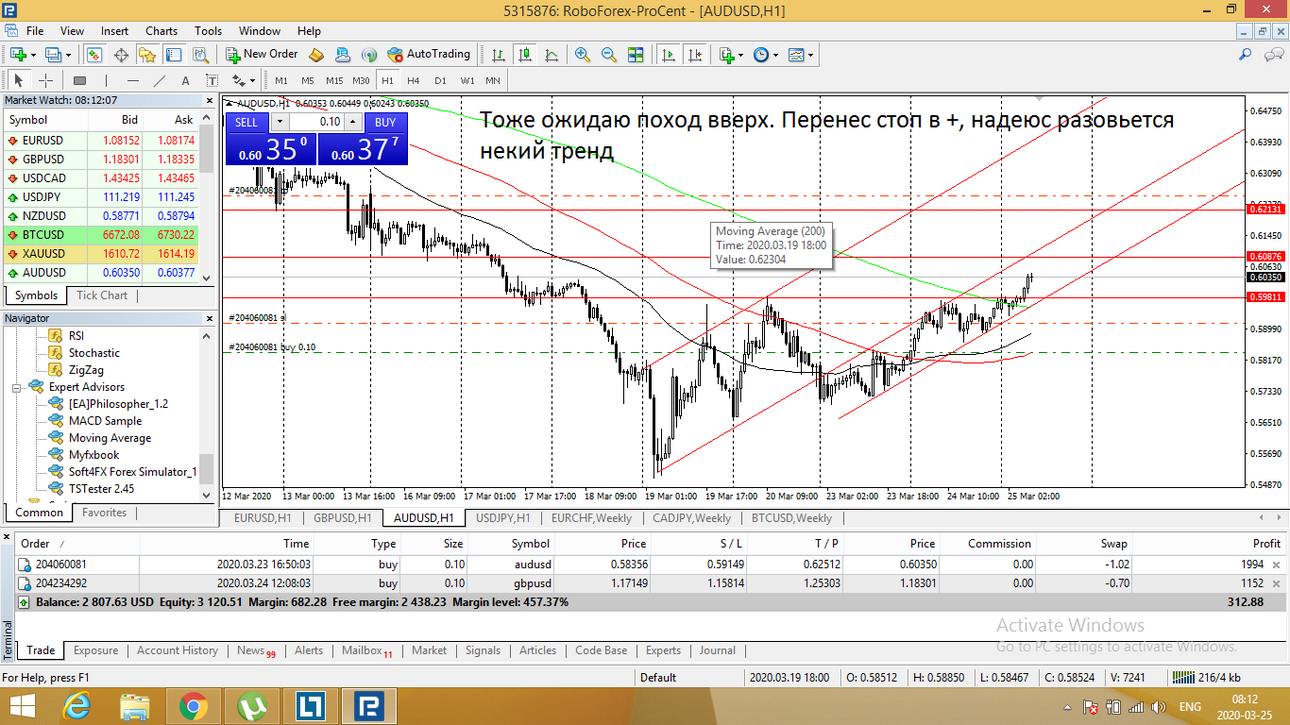Toggle the Navigator star-folder icon

point(148,54)
